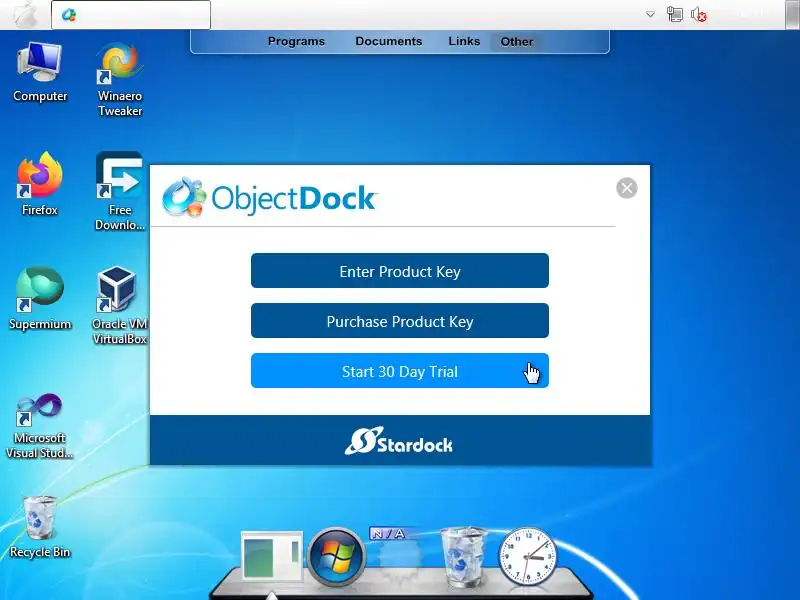Screen dimensions: 800x600
Task: Click the muted volume tray icon
Action: pyautogui.click(x=699, y=14)
